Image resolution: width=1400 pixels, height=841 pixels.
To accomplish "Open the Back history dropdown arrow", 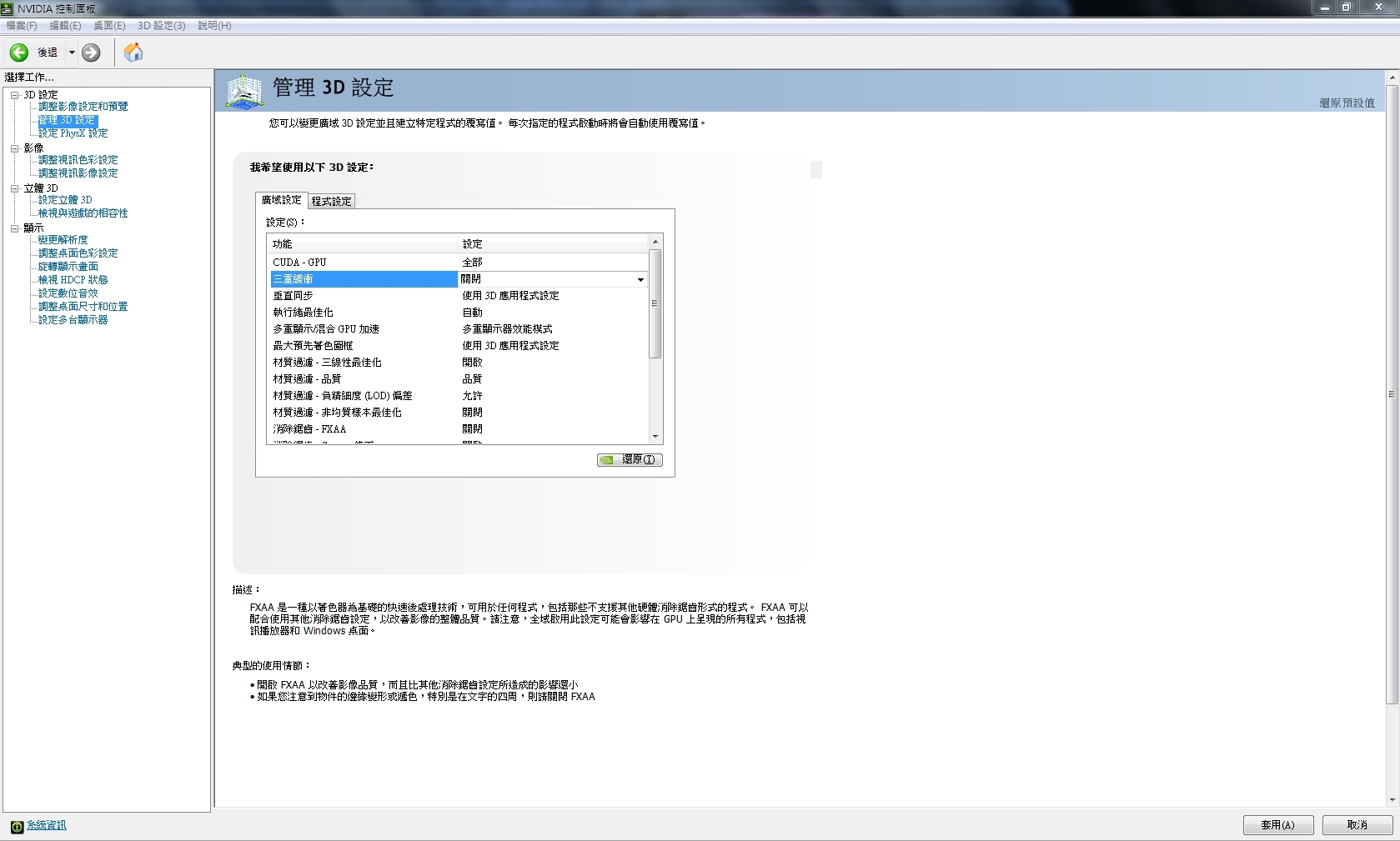I will point(72,53).
